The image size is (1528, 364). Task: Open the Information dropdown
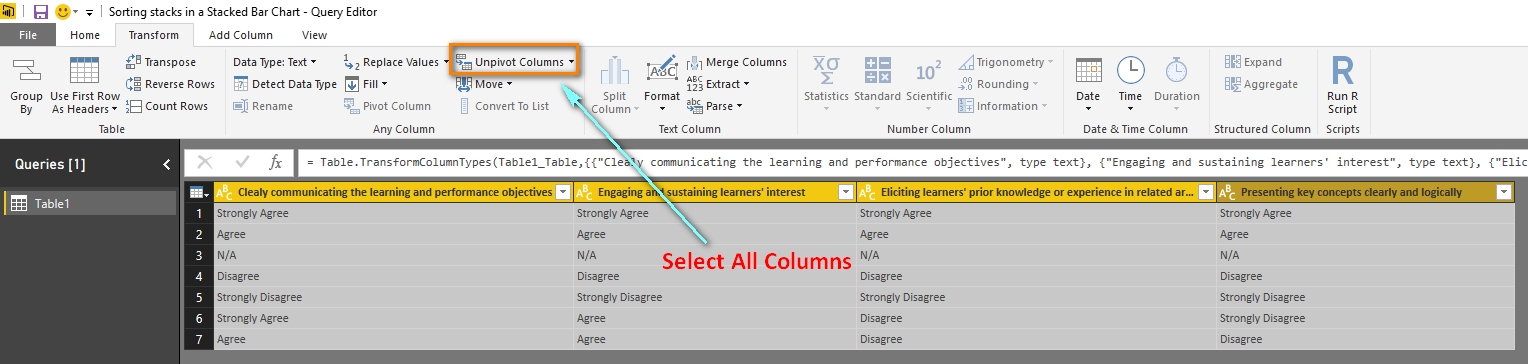tap(1003, 106)
